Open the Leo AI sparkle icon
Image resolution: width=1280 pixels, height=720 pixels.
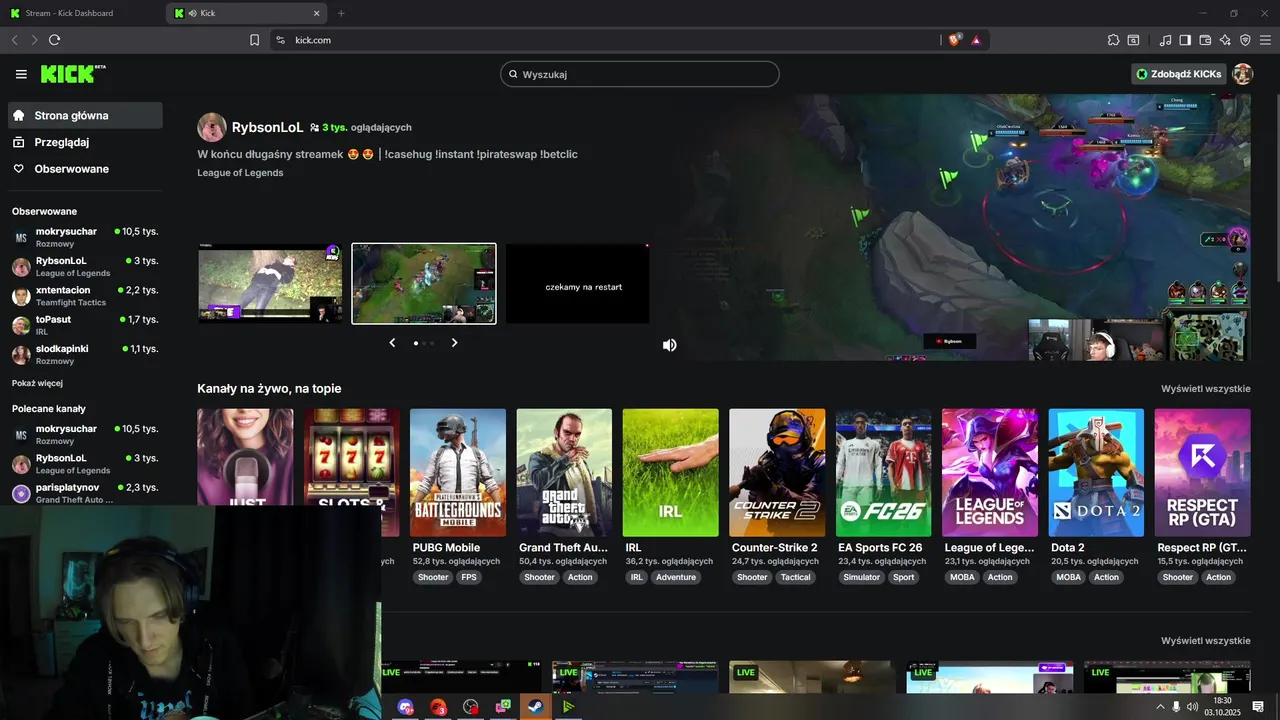tap(1225, 40)
